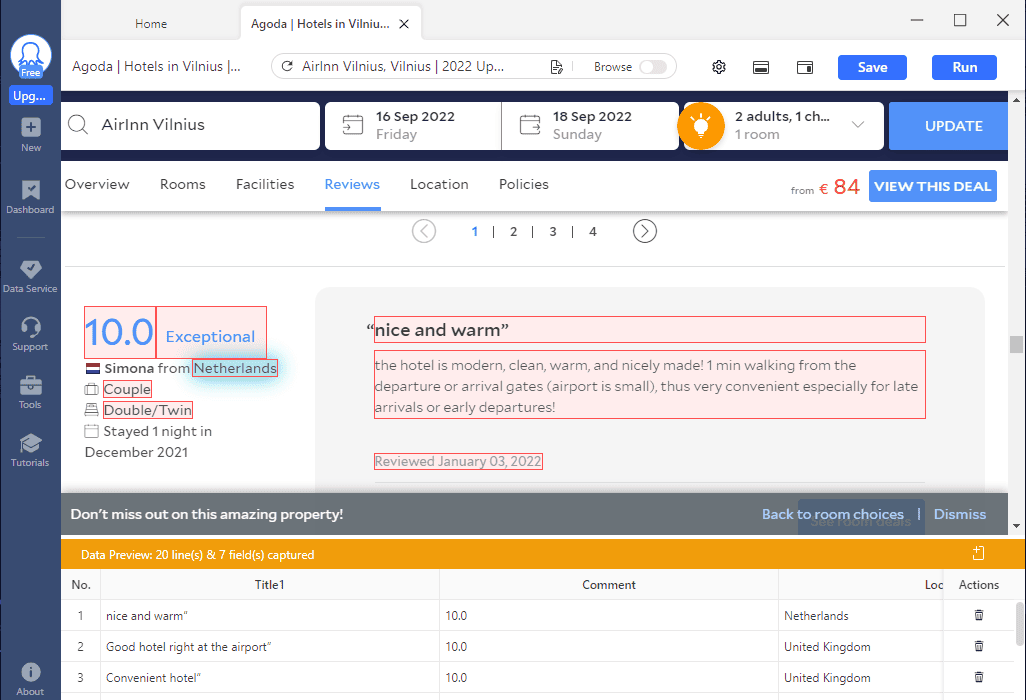The image size is (1026, 700).
Task: Click the horizontal panel layout icon
Action: pos(761,67)
